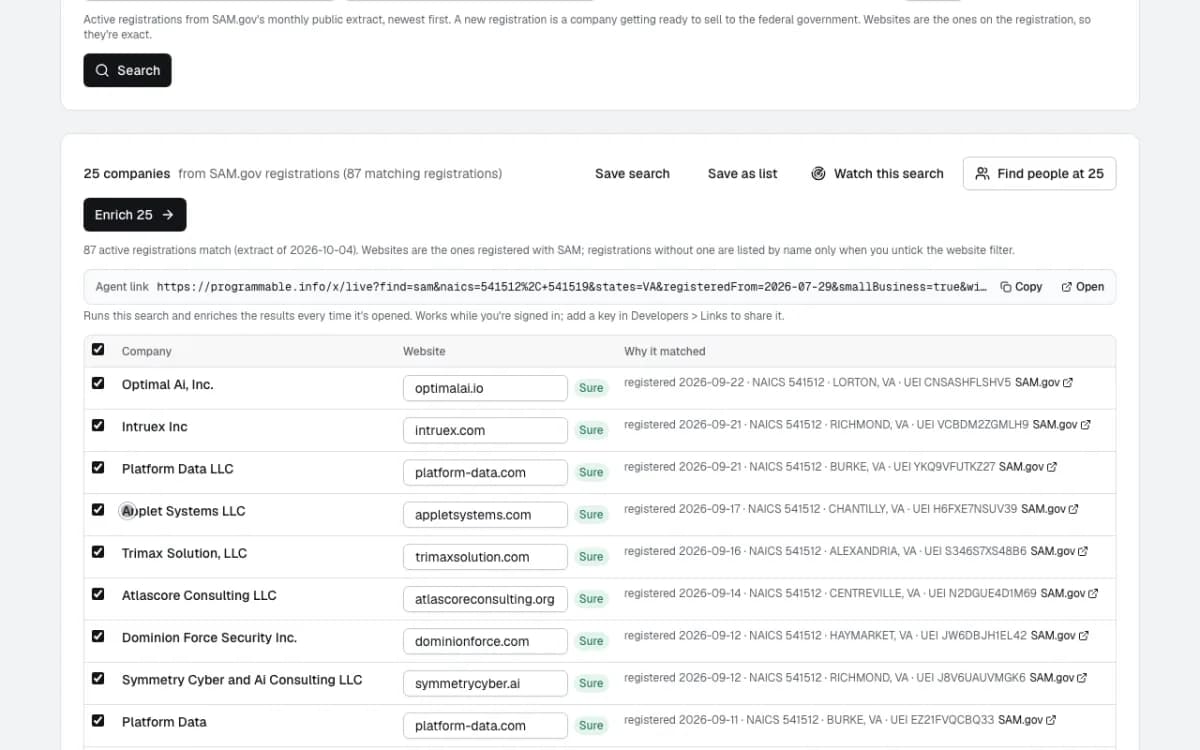The width and height of the screenshot is (1200, 750).
Task: Select Symmetry Cyber and Ai Consulting LLC name
Action: click(242, 678)
